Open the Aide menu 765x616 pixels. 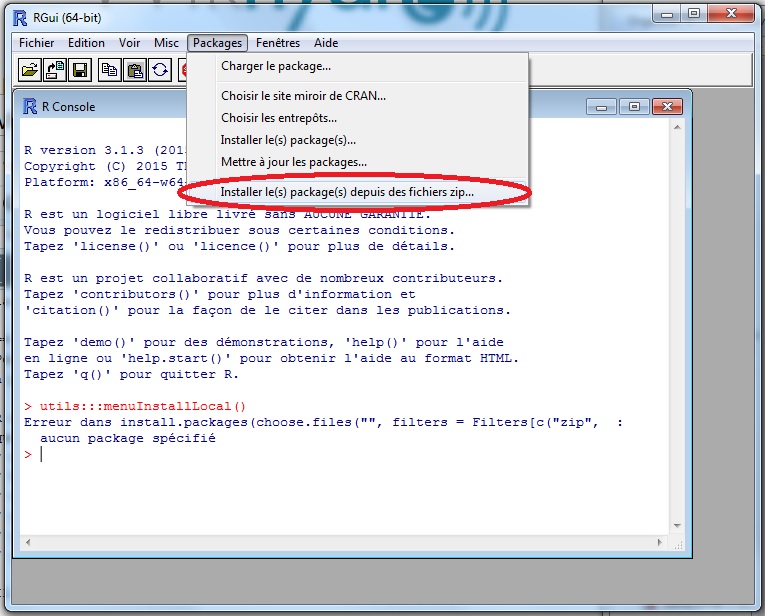coord(326,43)
